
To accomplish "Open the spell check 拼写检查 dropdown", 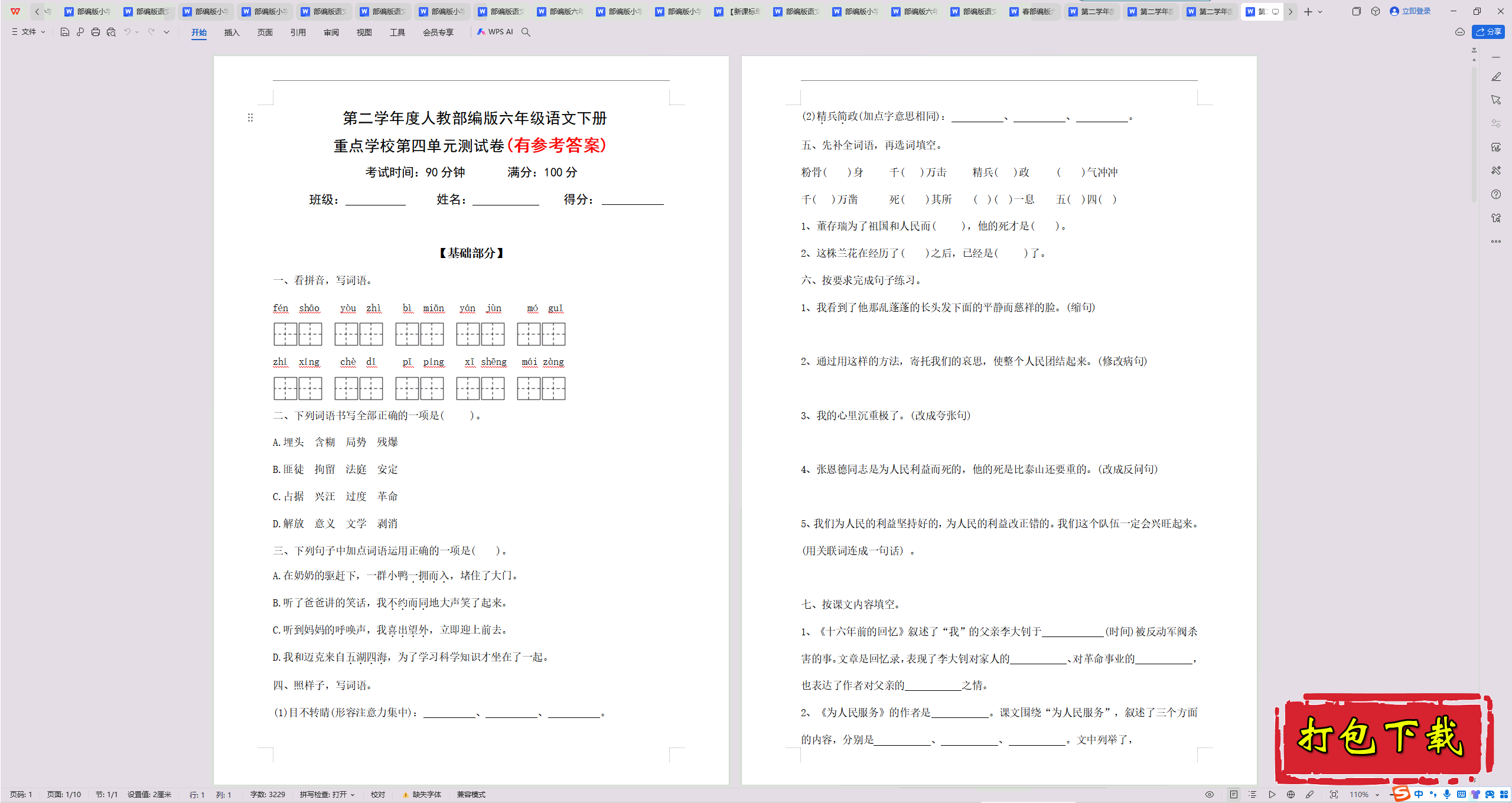I will click(x=327, y=795).
